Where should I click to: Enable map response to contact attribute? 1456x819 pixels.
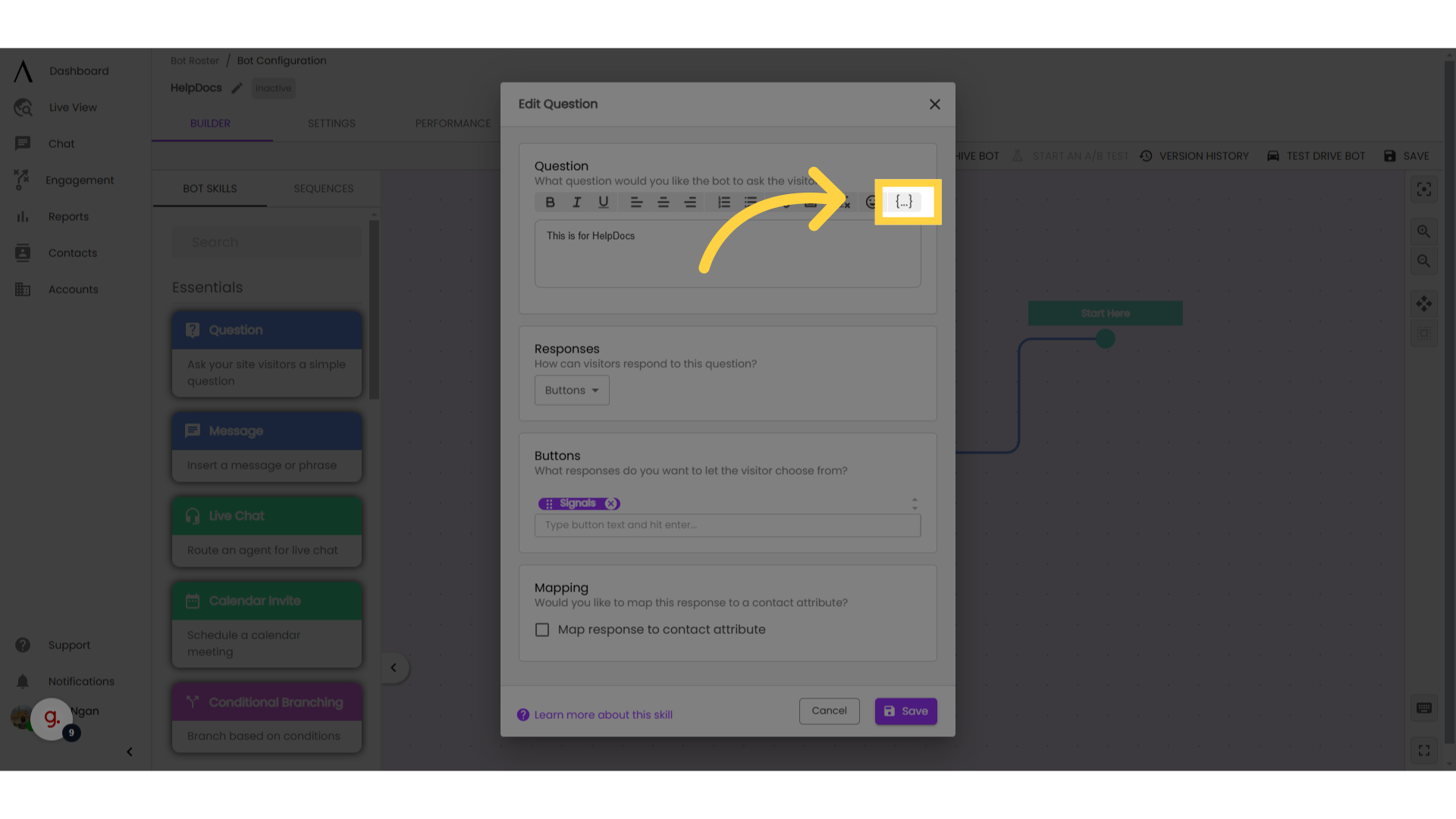click(x=542, y=629)
